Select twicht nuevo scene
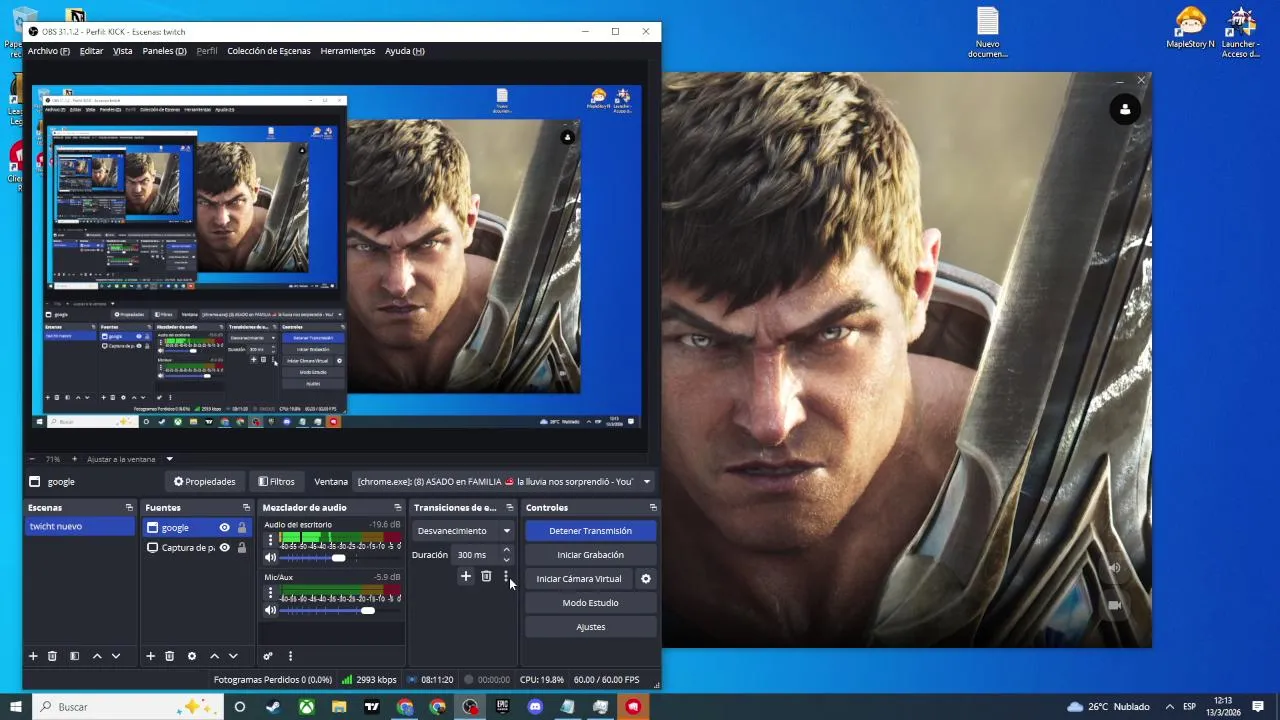The width and height of the screenshot is (1280, 720). click(80, 527)
